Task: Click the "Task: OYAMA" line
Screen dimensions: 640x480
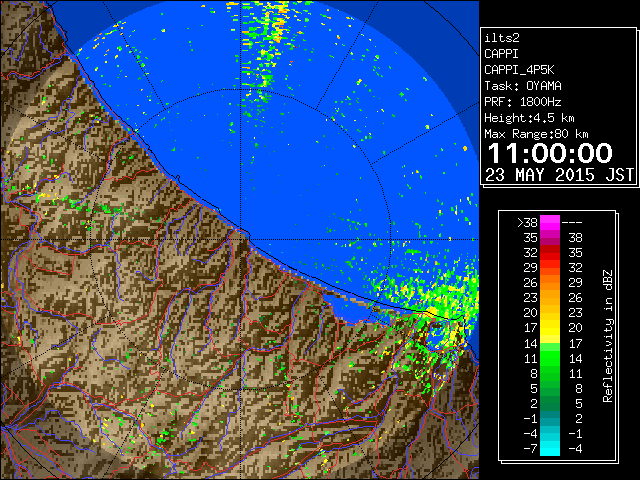Action: (x=523, y=86)
